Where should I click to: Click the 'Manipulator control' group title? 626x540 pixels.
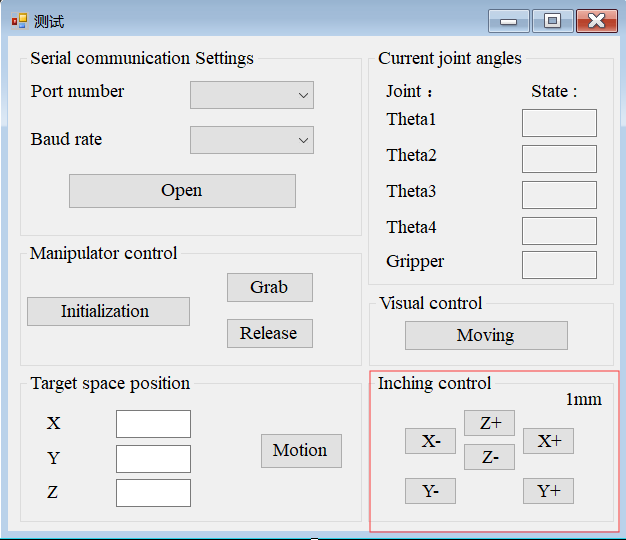103,253
